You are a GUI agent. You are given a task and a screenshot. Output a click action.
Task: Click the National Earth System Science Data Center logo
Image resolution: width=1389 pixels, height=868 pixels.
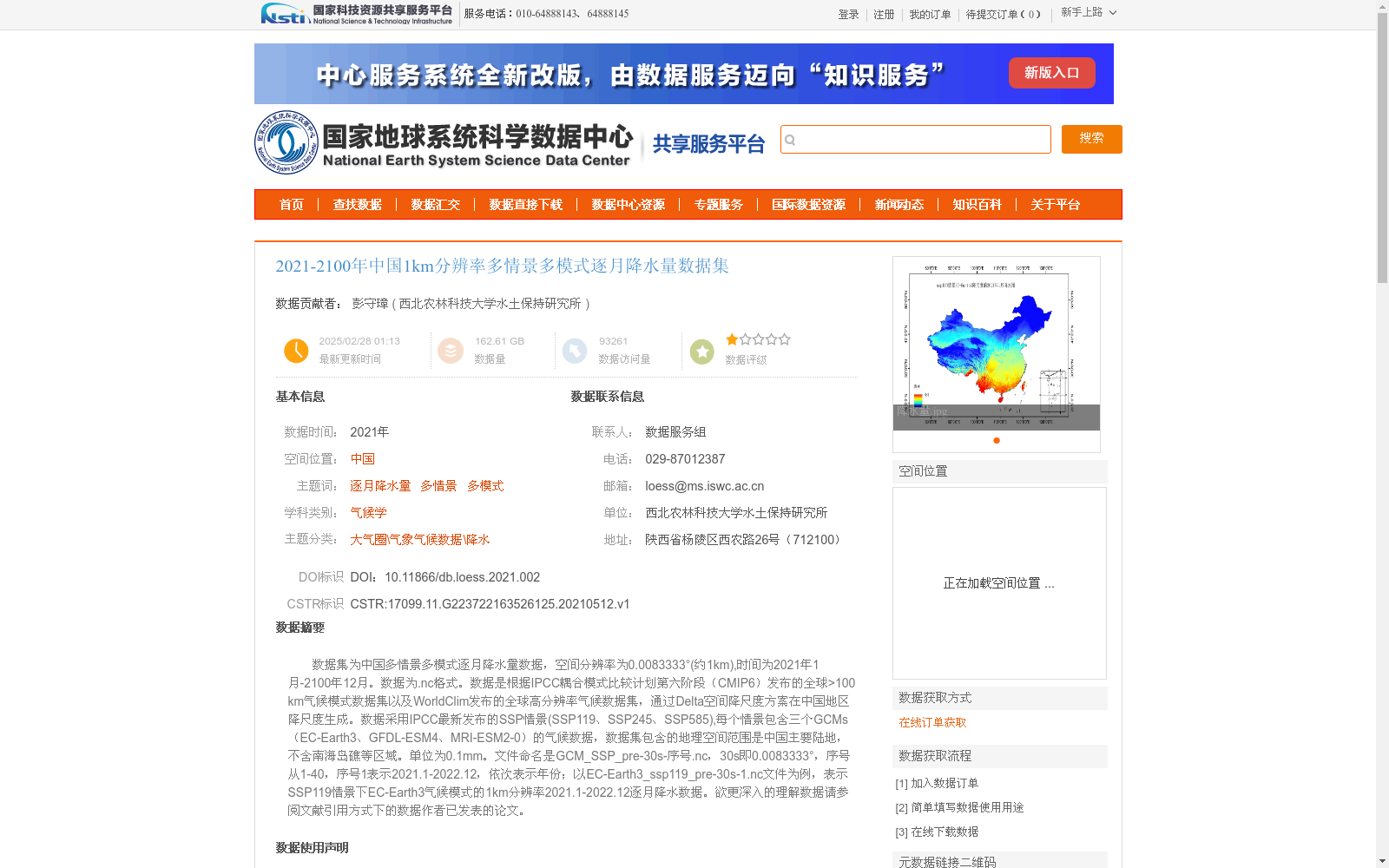(444, 142)
